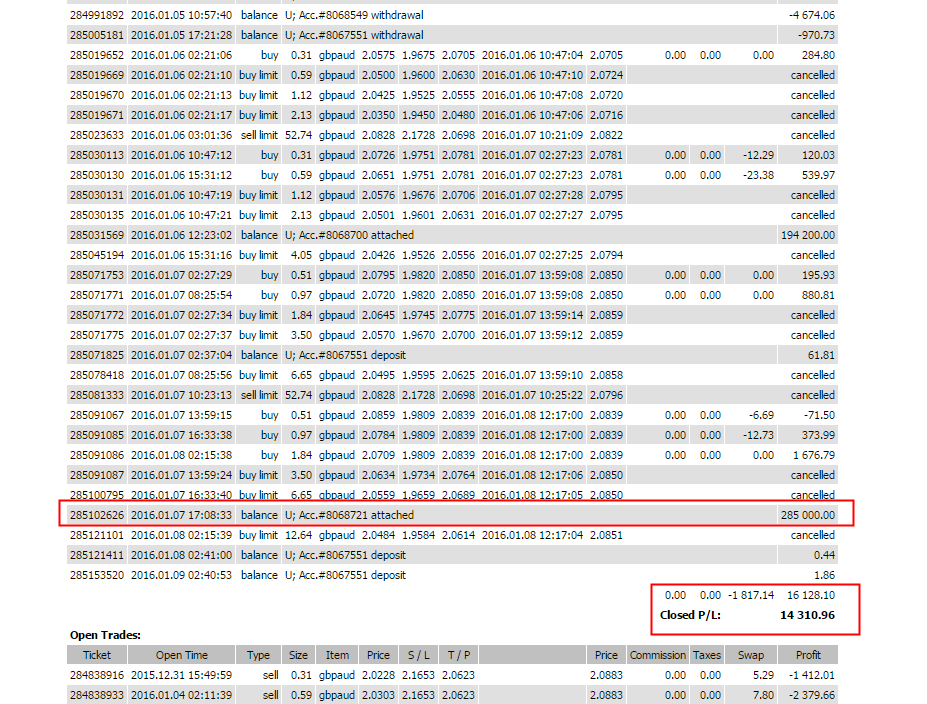This screenshot has height=704, width=927.
Task: Select open trade ticket 284838916
Action: point(97,675)
